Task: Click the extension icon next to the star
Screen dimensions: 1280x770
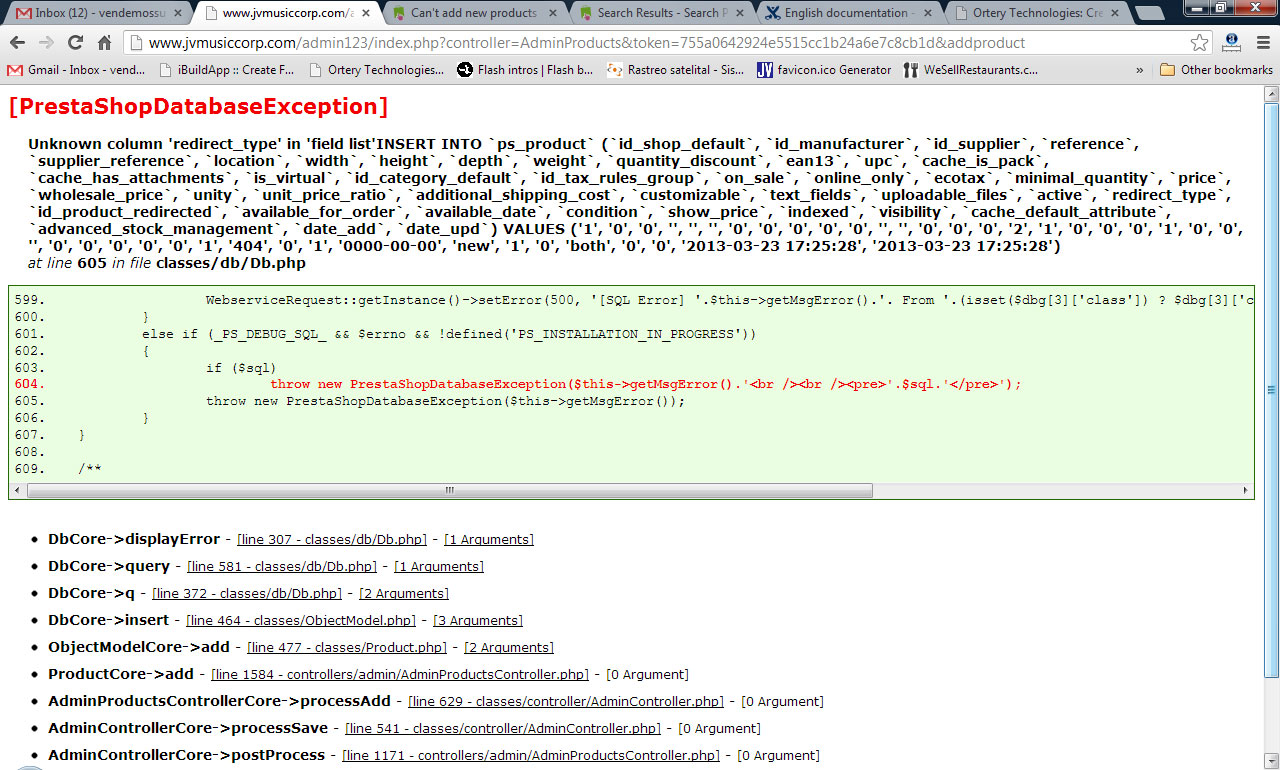Action: [x=1232, y=43]
